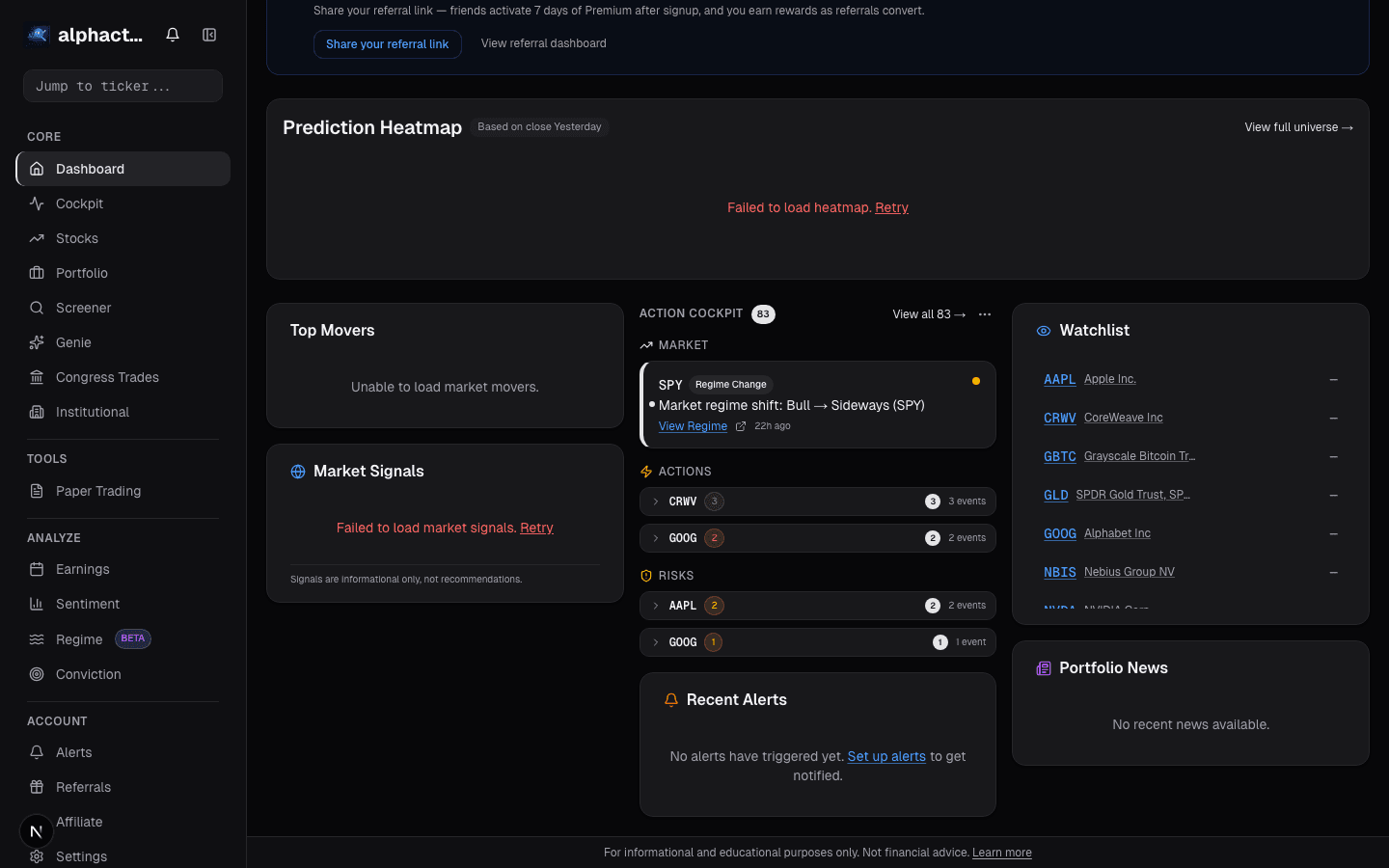
Task: Collapse the sidebar using the panel icon
Action: (x=209, y=34)
